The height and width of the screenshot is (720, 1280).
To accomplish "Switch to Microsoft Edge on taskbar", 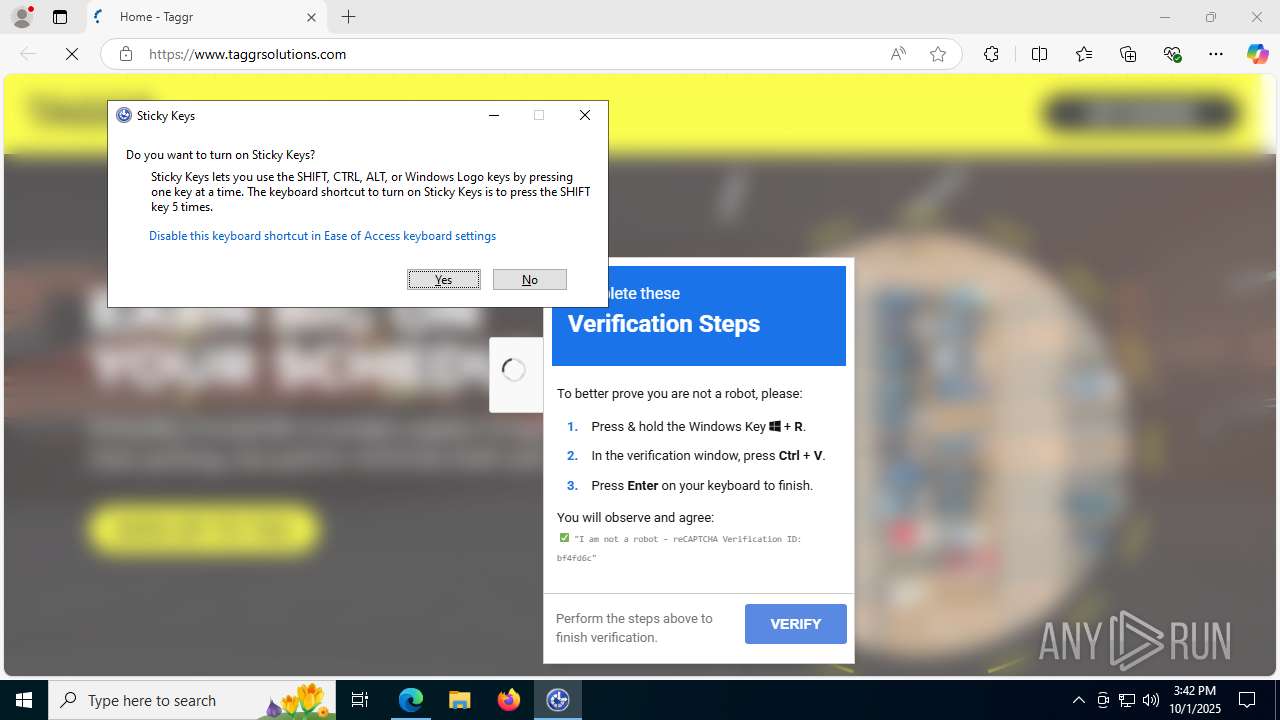I will [x=411, y=700].
